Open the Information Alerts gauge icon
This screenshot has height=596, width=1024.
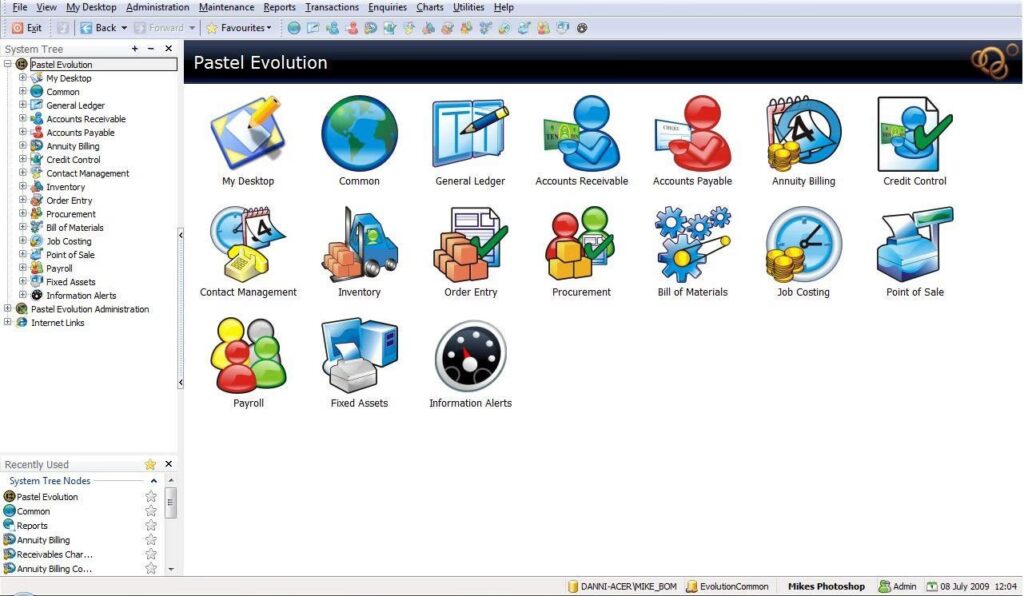pyautogui.click(x=470, y=357)
